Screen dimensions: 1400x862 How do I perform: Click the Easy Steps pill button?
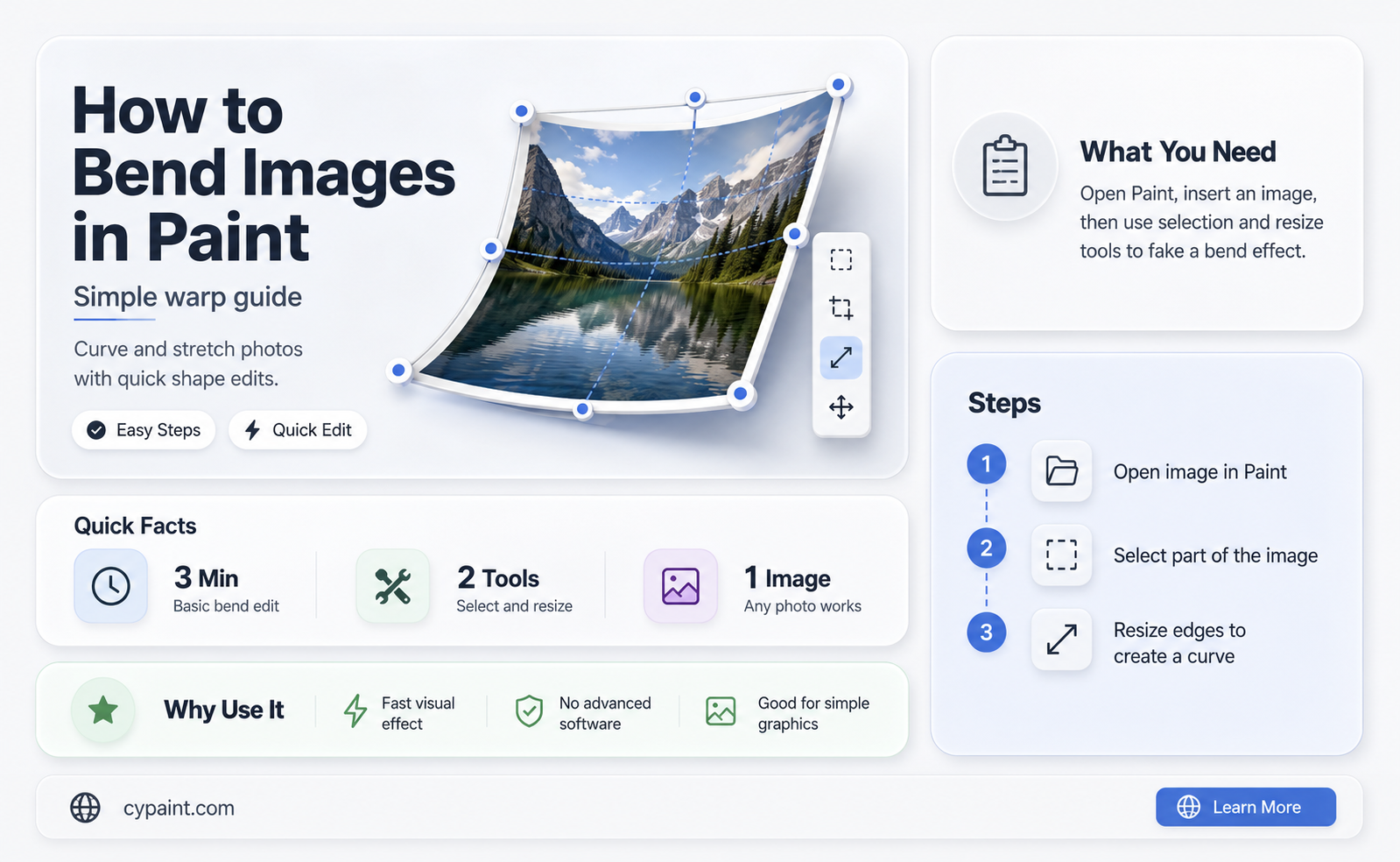pyautogui.click(x=144, y=430)
